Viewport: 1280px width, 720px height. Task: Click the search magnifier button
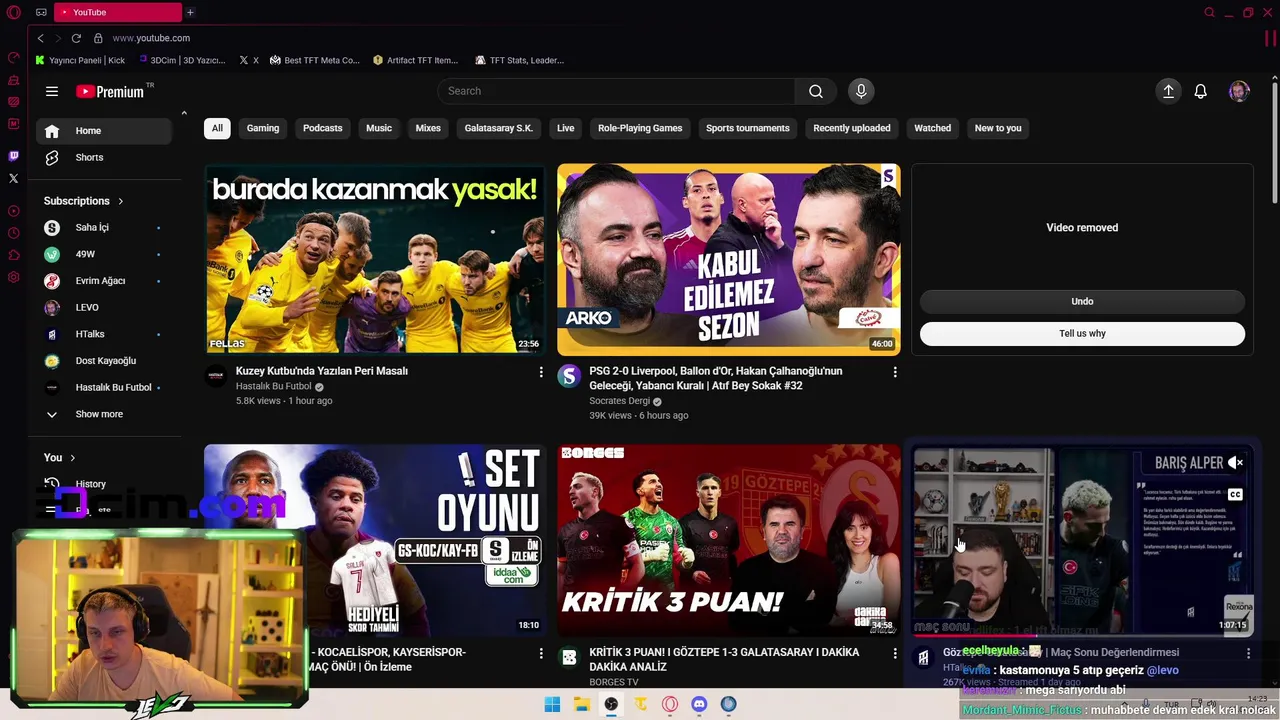(x=816, y=91)
